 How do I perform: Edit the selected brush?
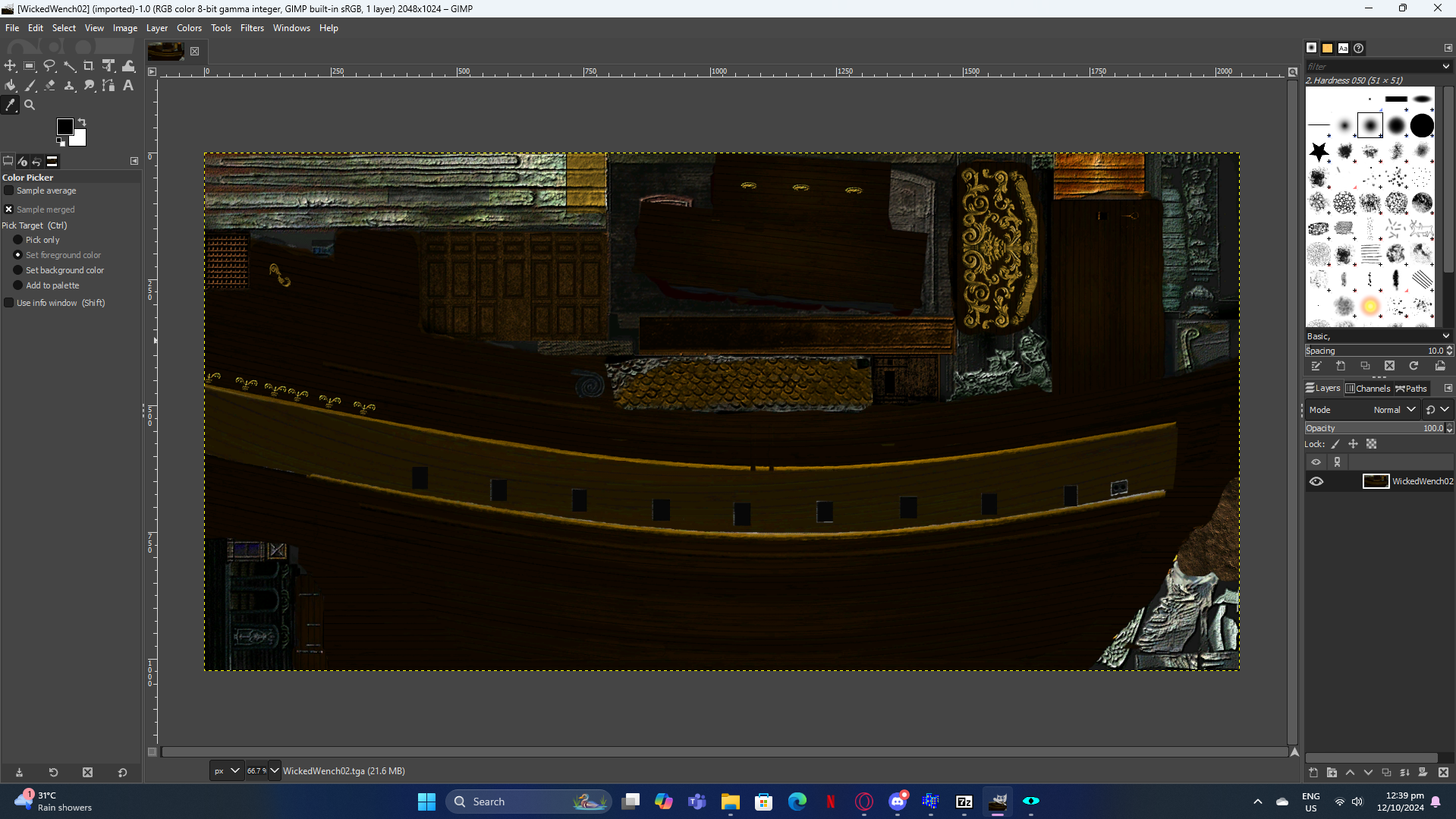tap(1316, 366)
